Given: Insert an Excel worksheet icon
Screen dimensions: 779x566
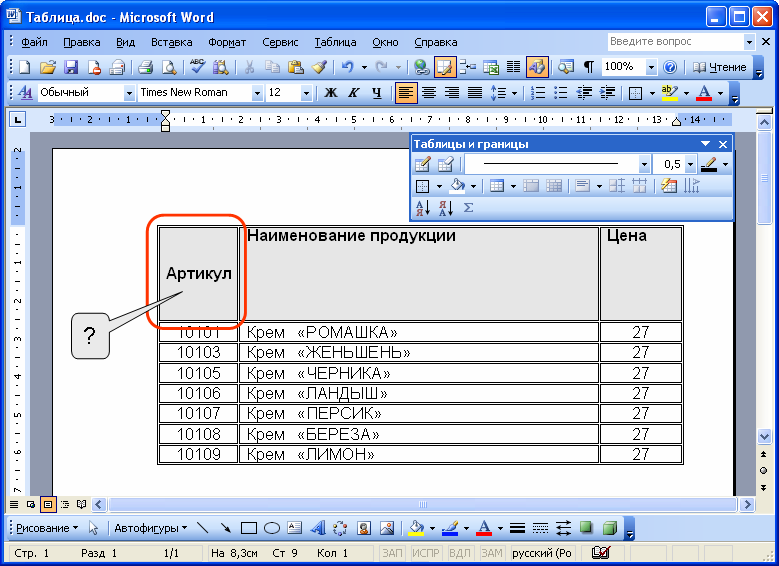Looking at the screenshot, I should [x=491, y=67].
